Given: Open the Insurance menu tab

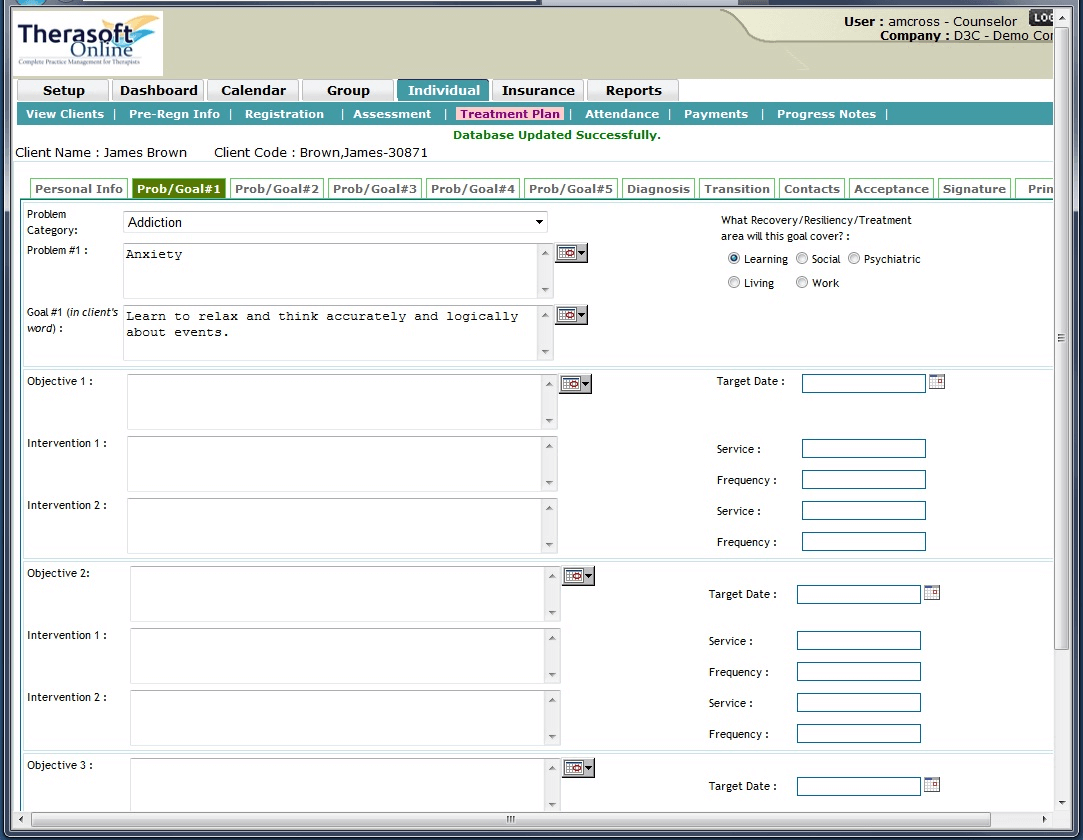Looking at the screenshot, I should tap(537, 89).
